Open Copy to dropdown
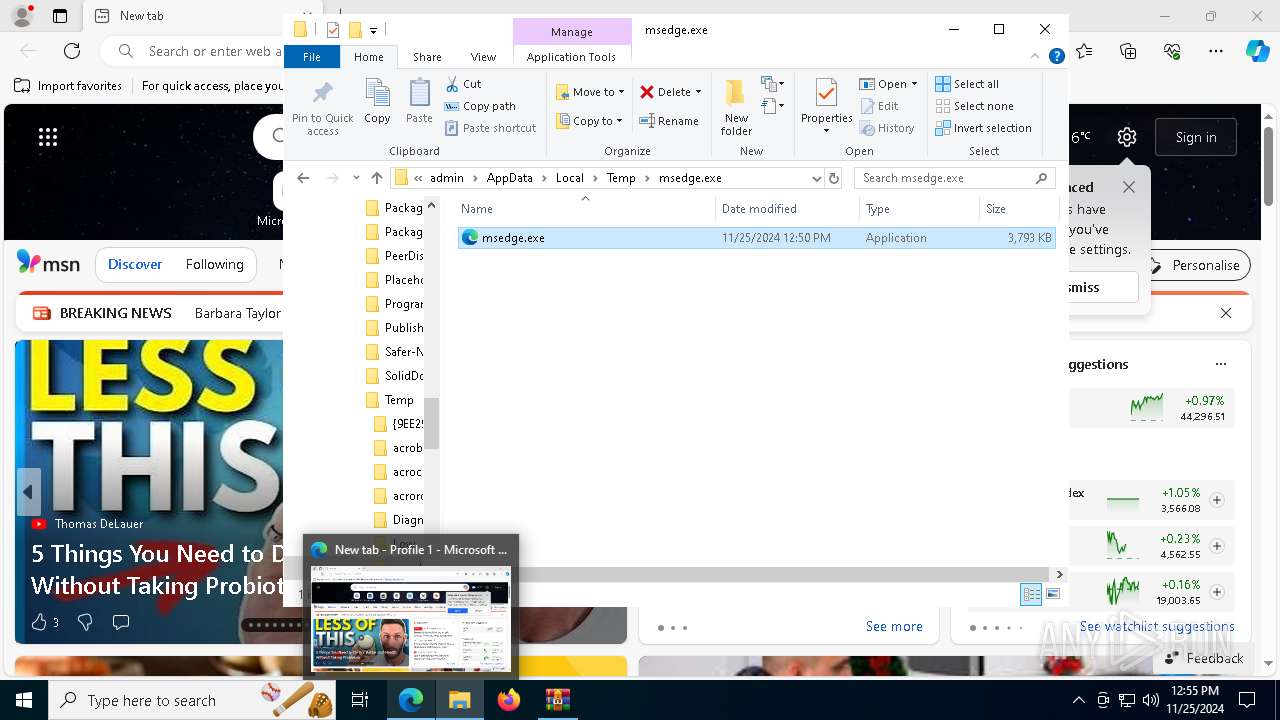 pos(590,121)
